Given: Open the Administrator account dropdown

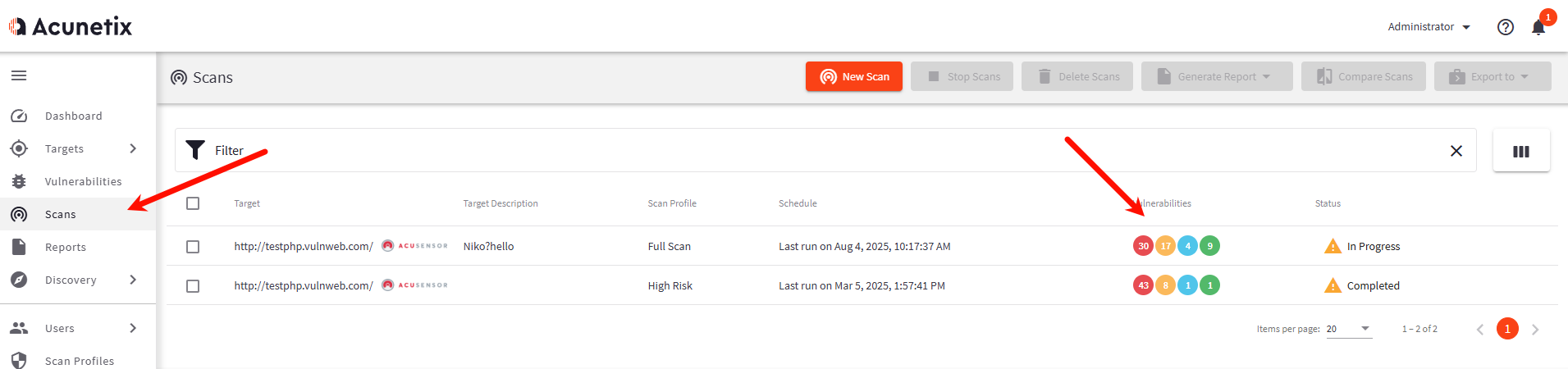Looking at the screenshot, I should coord(1429,27).
